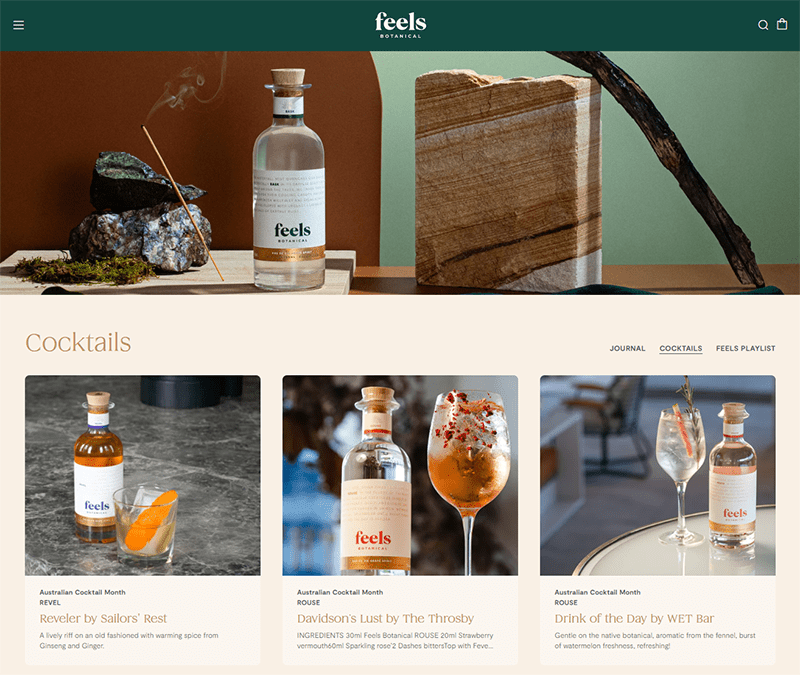The width and height of the screenshot is (800, 675).
Task: Switch to the Journal tab
Action: point(627,348)
